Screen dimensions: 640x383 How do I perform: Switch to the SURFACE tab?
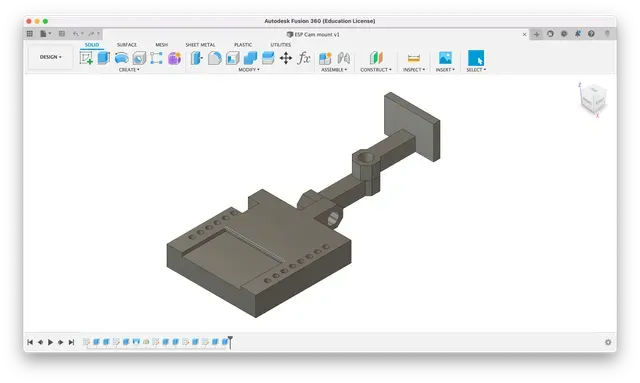(x=127, y=45)
